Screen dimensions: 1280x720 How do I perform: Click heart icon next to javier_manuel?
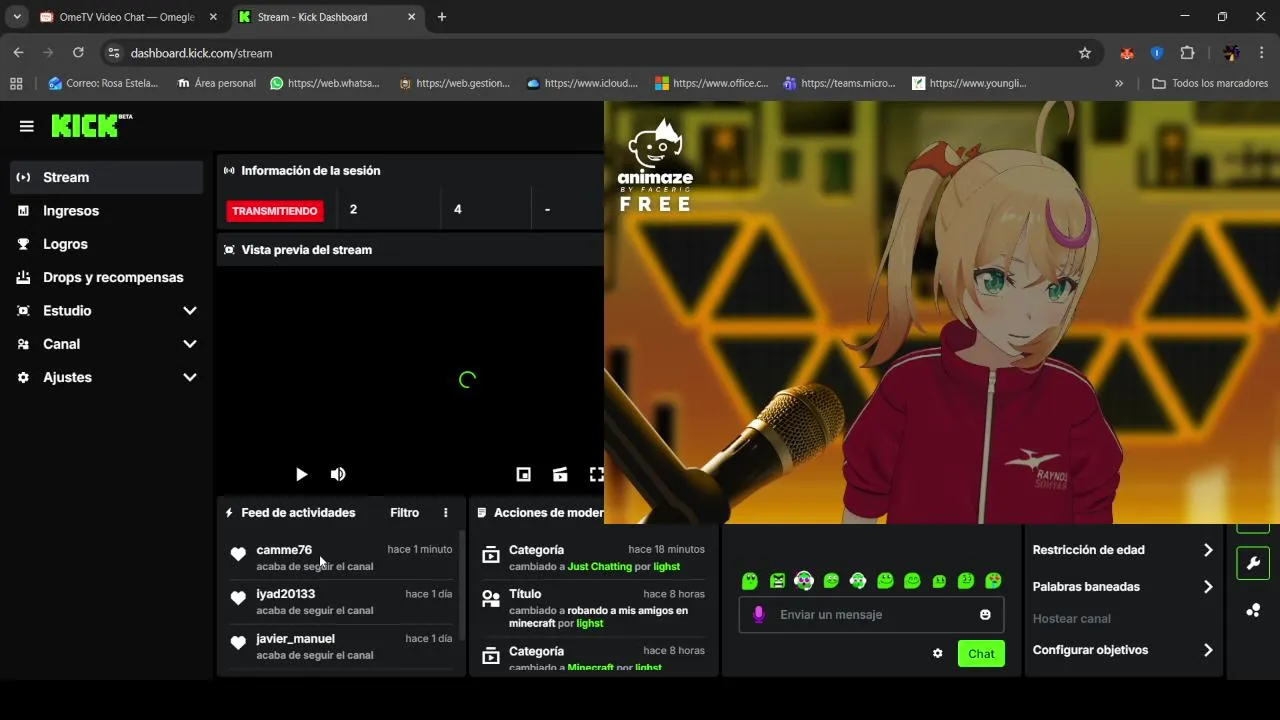point(238,643)
